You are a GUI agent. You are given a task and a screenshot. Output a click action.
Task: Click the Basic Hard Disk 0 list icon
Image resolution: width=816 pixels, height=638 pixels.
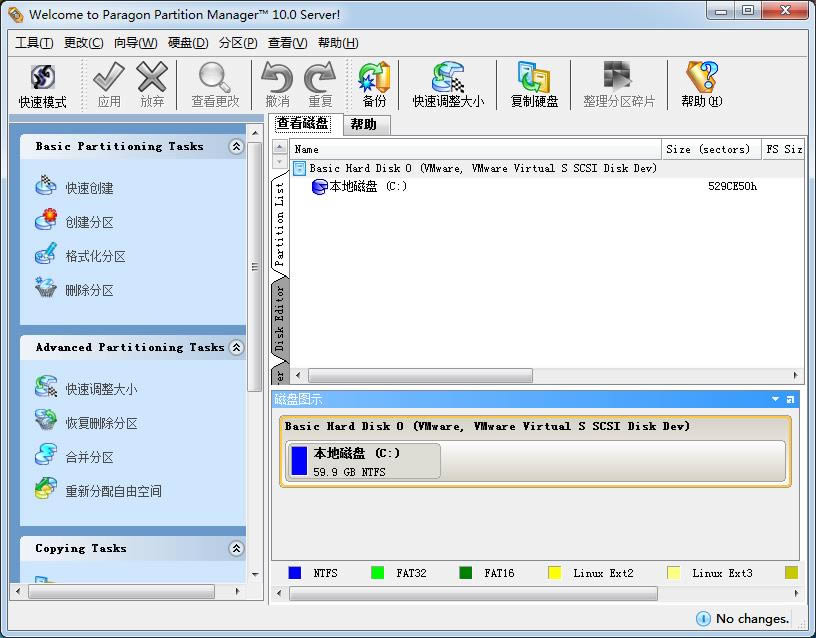point(299,168)
